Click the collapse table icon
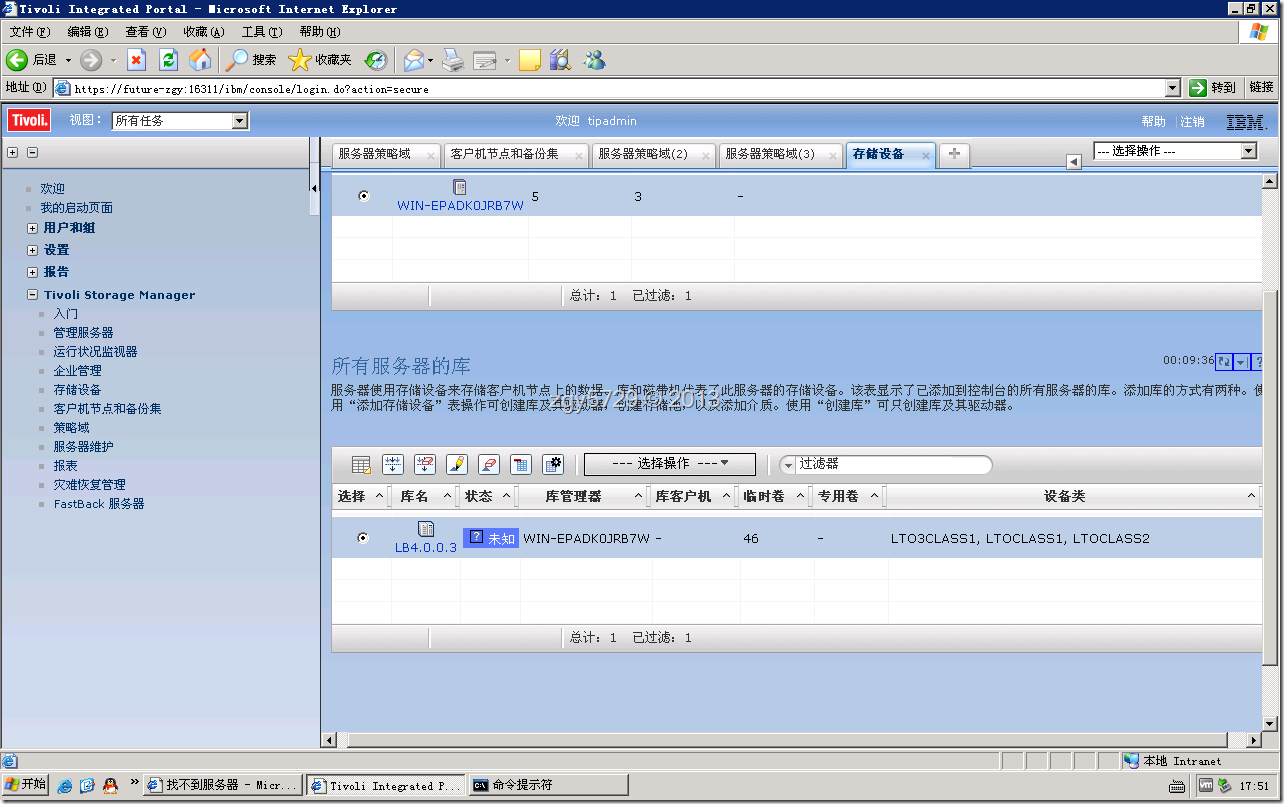Viewport: 1284px width, 804px height. pos(521,464)
